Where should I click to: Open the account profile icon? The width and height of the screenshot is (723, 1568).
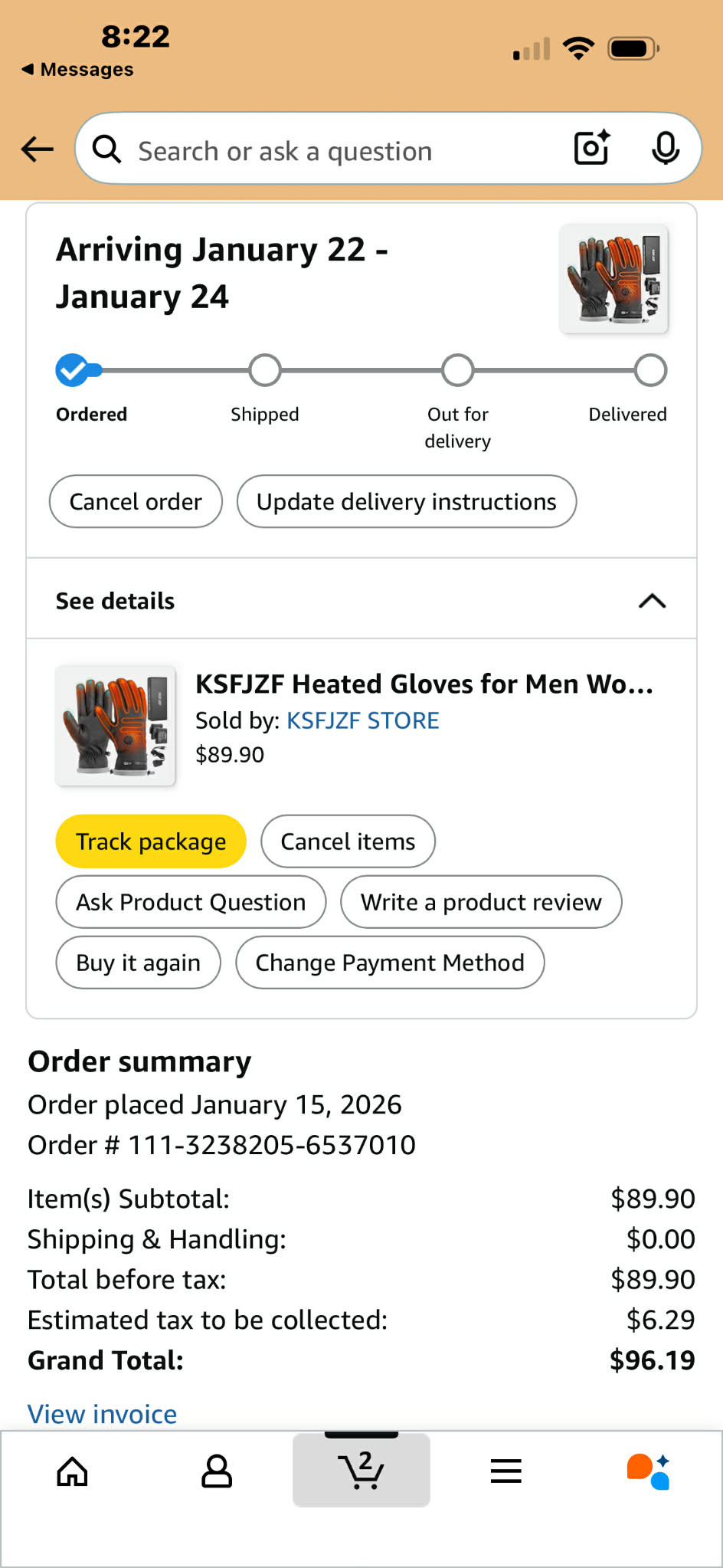(217, 1471)
